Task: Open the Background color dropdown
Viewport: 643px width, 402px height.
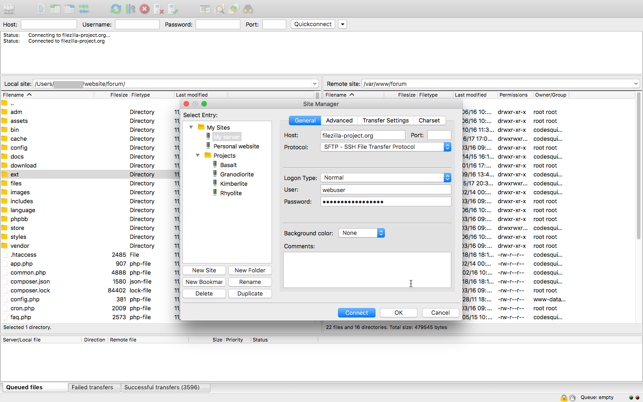Action: coord(380,233)
